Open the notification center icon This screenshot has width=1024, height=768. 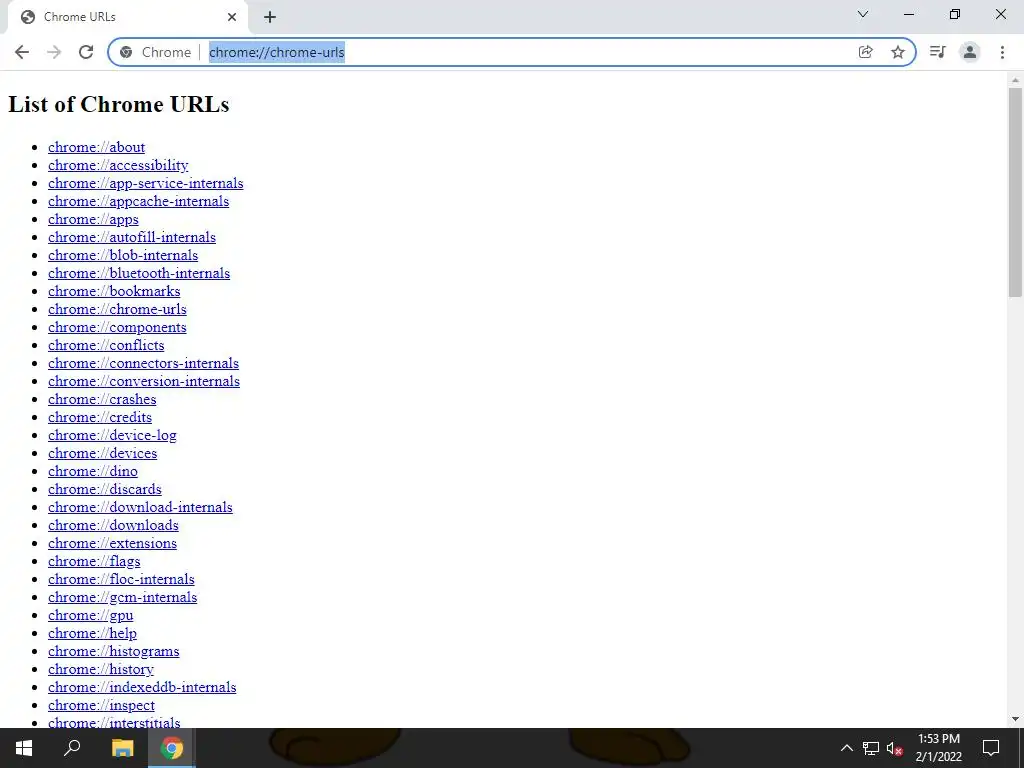coord(991,748)
